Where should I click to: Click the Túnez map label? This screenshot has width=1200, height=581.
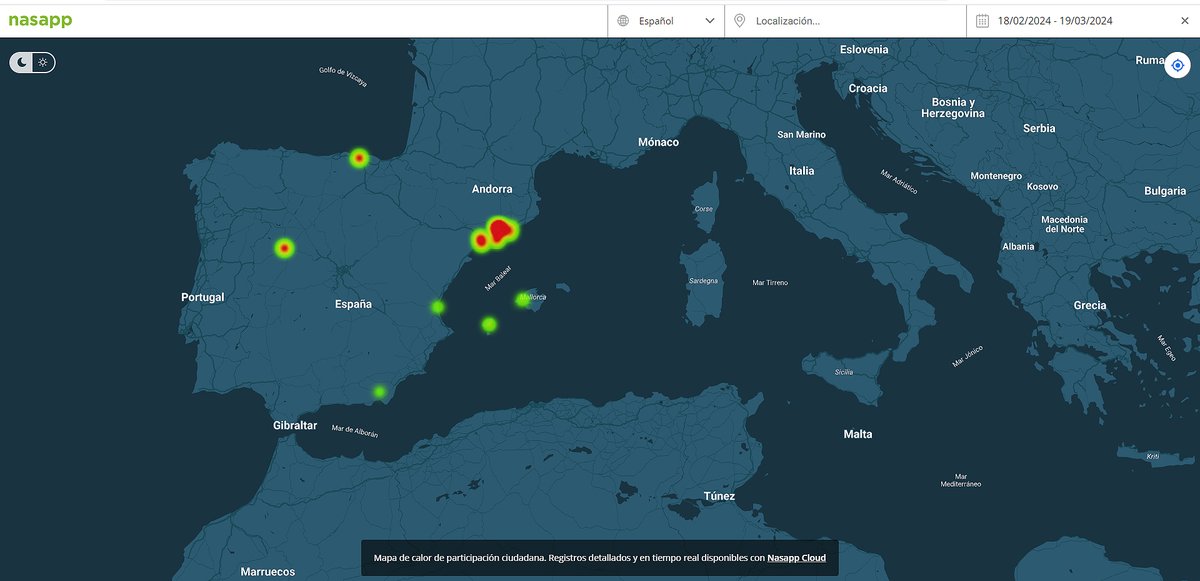(x=719, y=496)
